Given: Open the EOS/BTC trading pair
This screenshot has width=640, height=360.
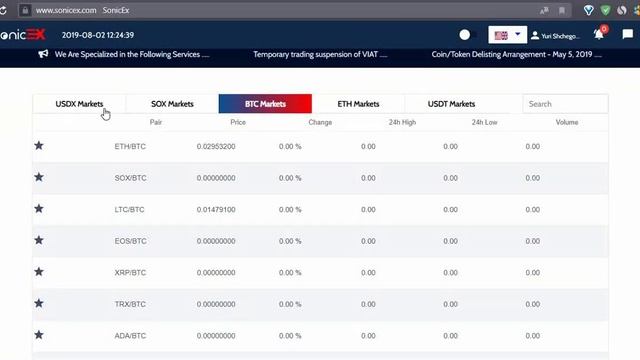Looking at the screenshot, I should pos(130,241).
